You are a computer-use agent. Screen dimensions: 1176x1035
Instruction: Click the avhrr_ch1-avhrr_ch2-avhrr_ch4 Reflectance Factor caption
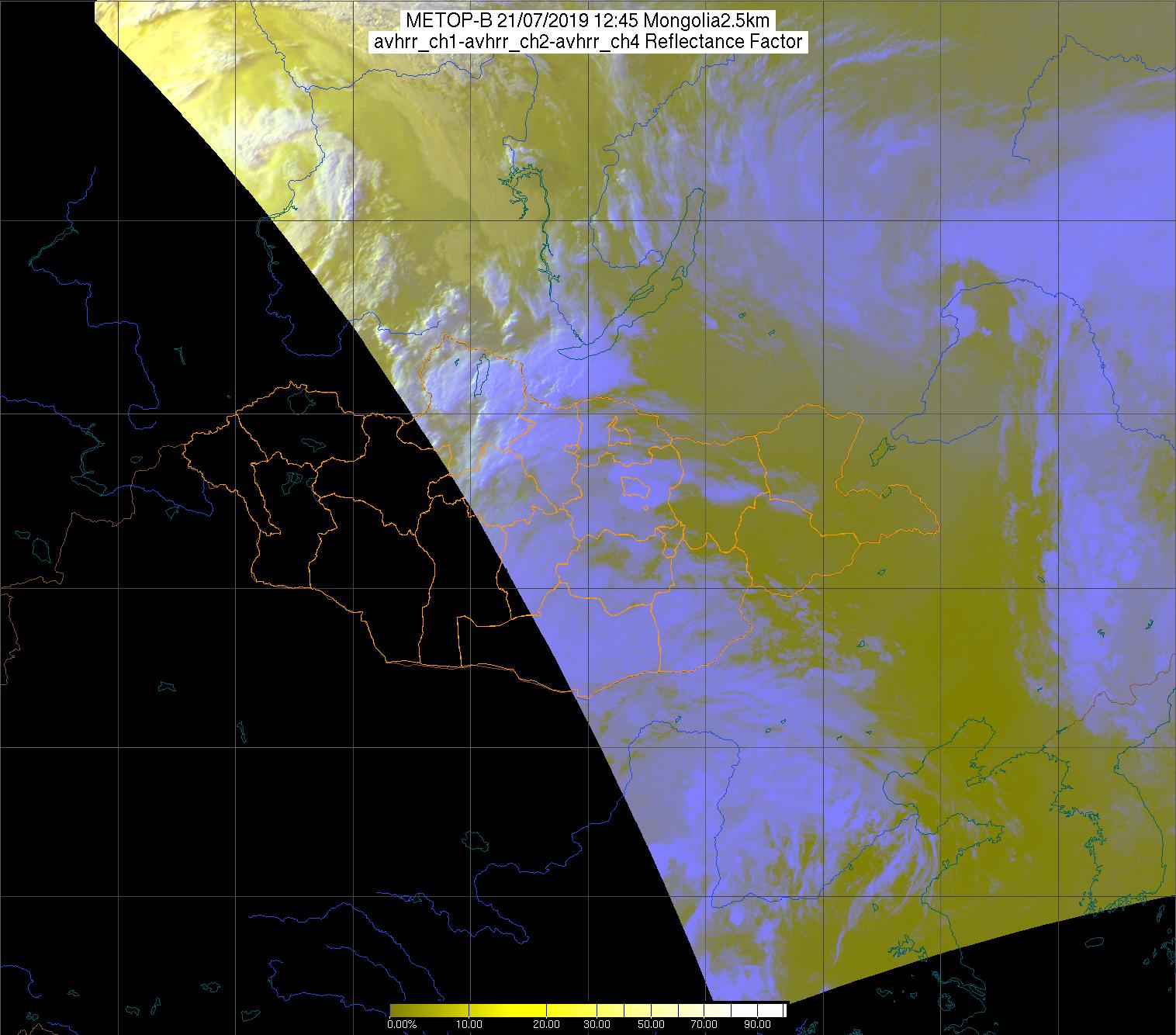click(588, 42)
